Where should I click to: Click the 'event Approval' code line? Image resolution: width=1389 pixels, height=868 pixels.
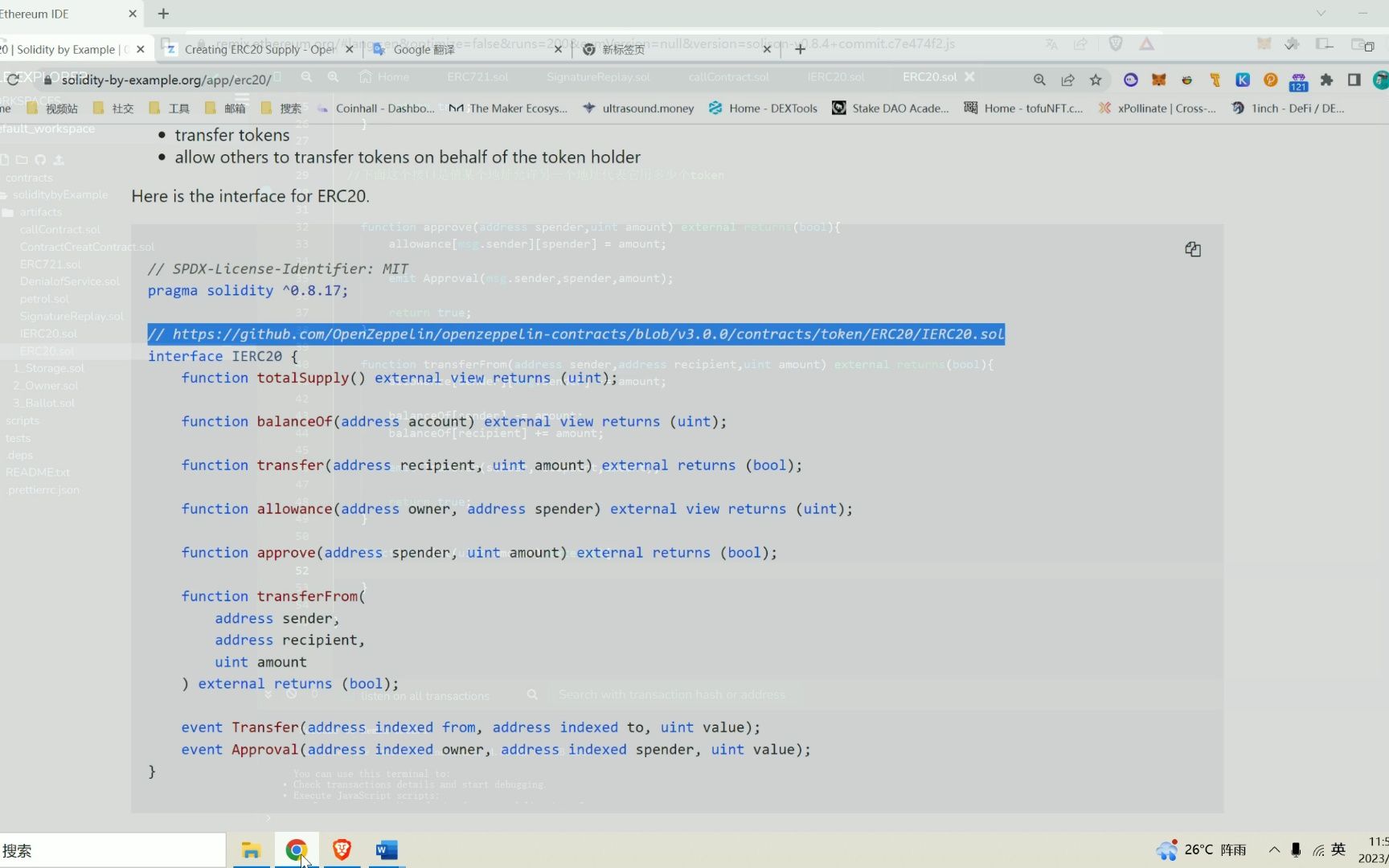click(496, 749)
